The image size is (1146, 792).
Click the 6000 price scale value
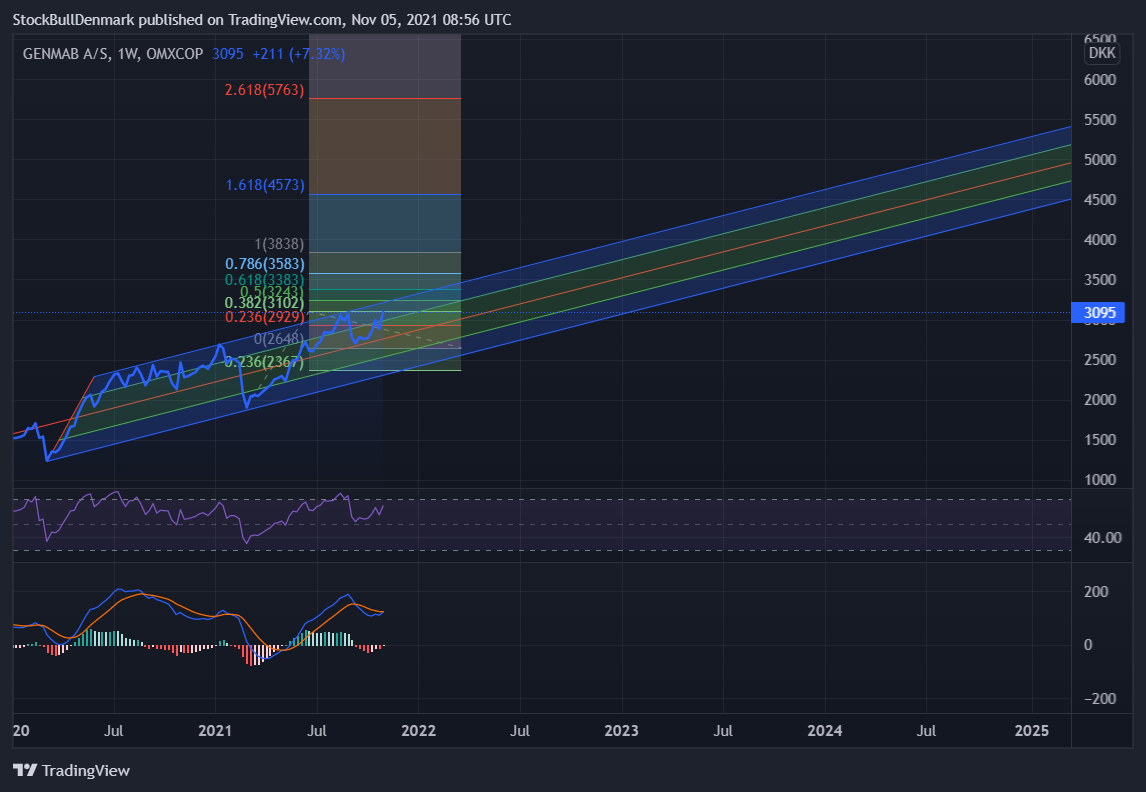1100,80
